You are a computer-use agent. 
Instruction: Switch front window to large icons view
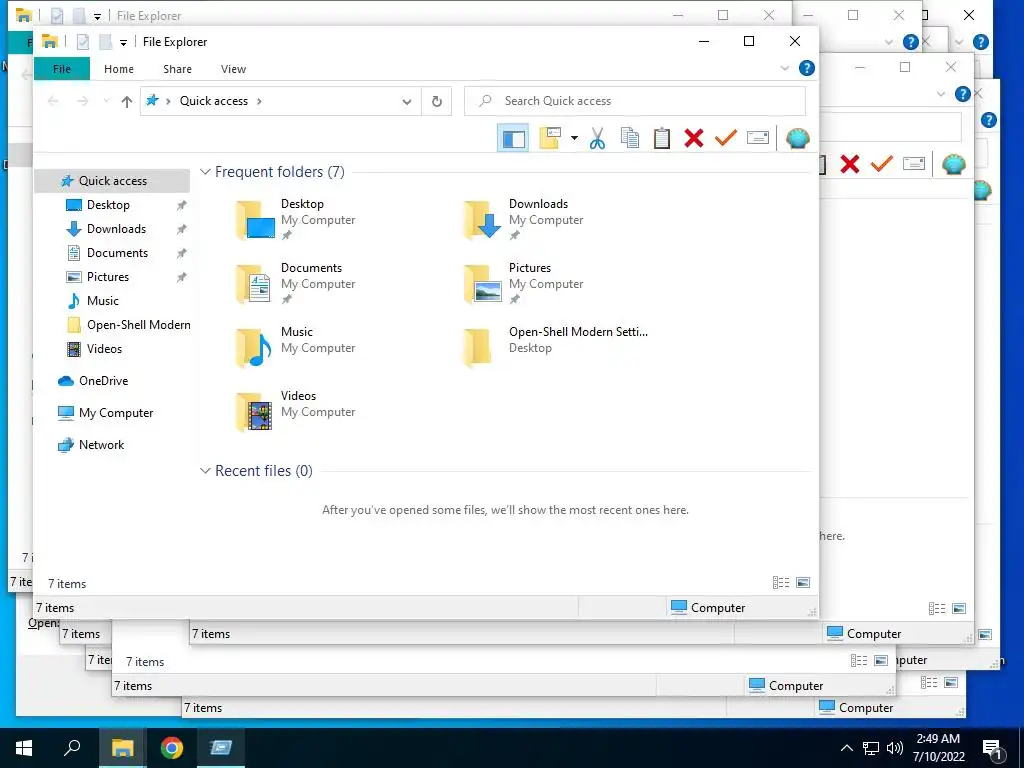tap(803, 583)
